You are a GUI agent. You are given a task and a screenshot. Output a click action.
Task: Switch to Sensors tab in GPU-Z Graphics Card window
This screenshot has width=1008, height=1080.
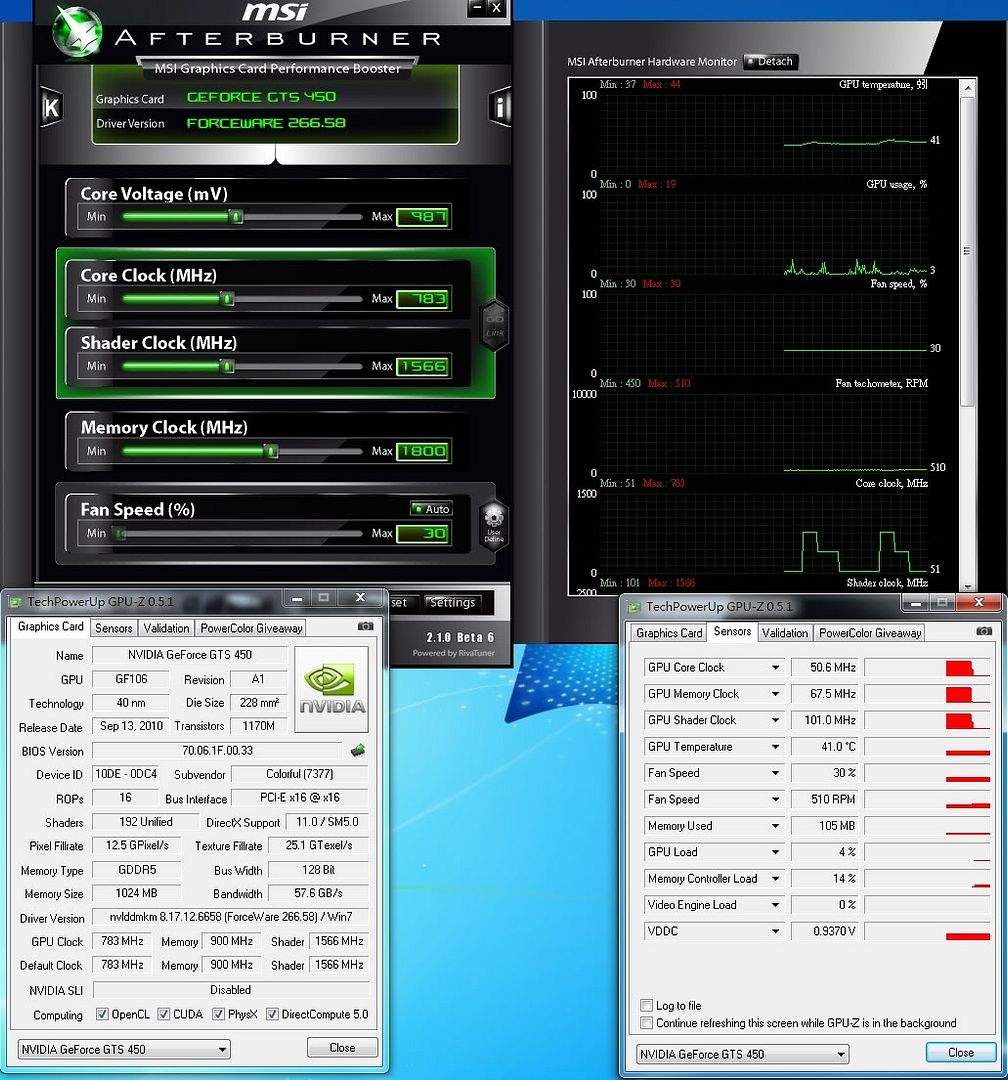click(x=114, y=628)
